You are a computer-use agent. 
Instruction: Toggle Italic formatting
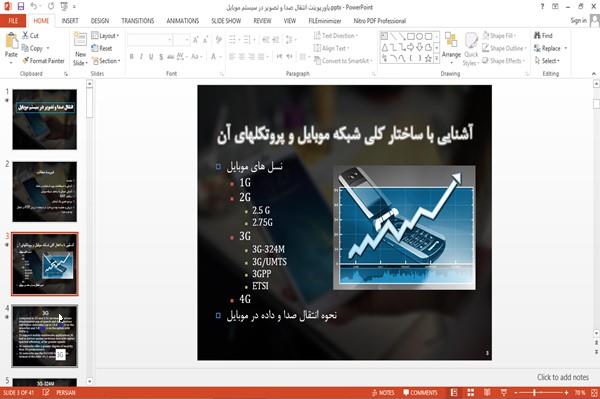click(141, 57)
